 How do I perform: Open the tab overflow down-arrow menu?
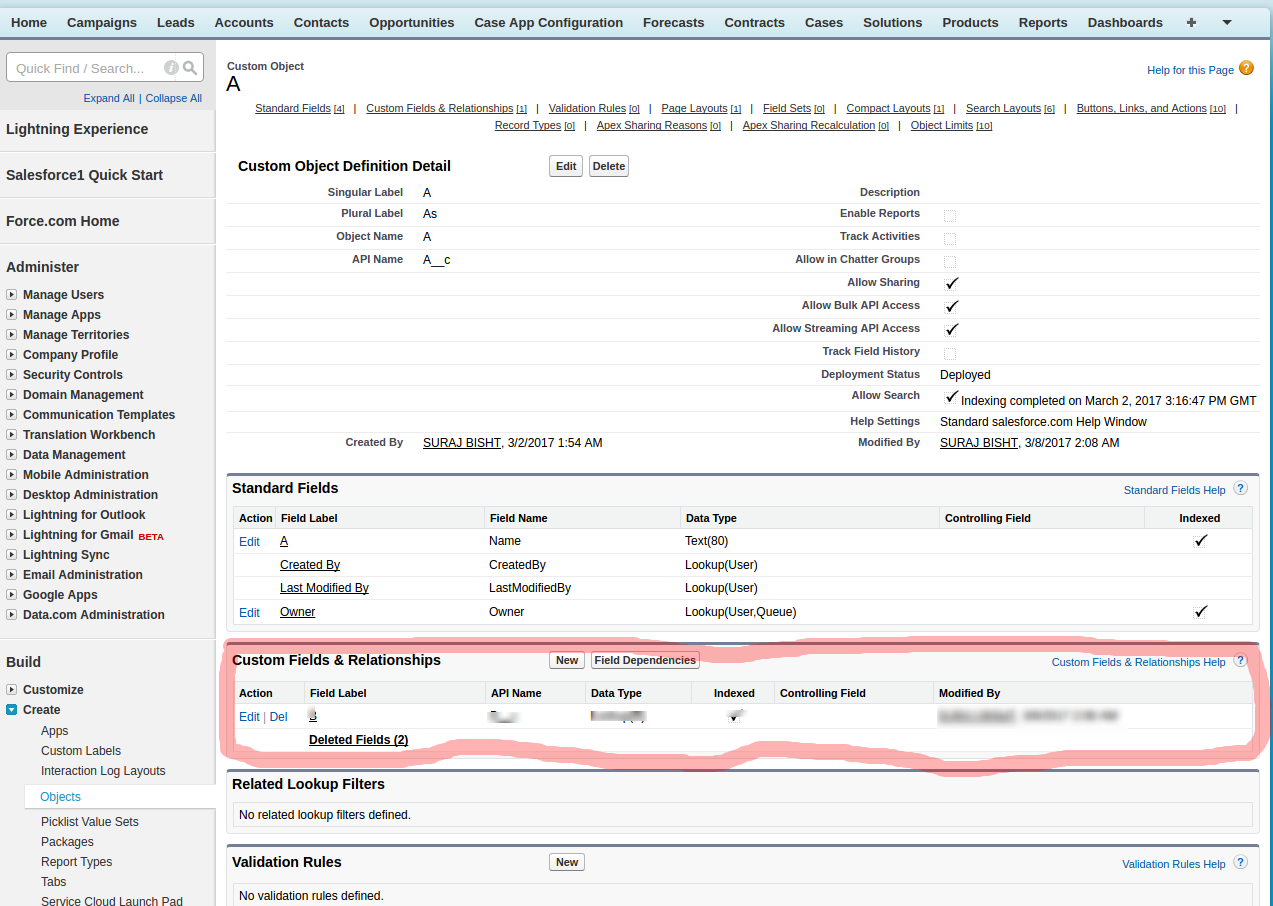[x=1226, y=22]
